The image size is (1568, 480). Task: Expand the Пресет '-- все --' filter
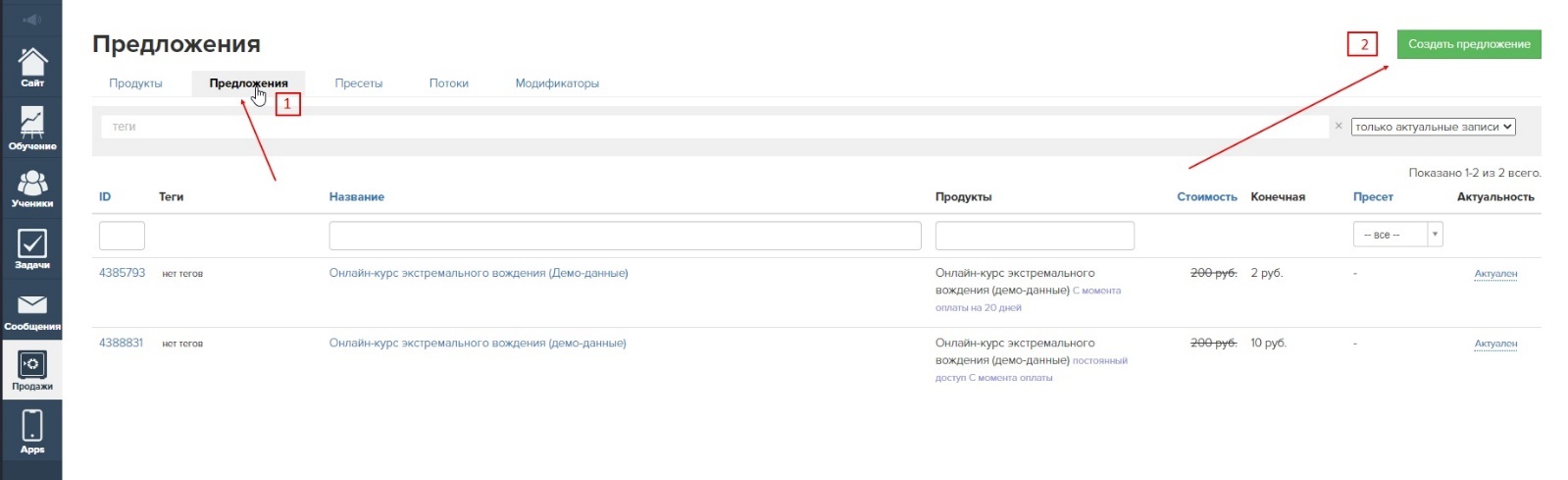point(1397,235)
